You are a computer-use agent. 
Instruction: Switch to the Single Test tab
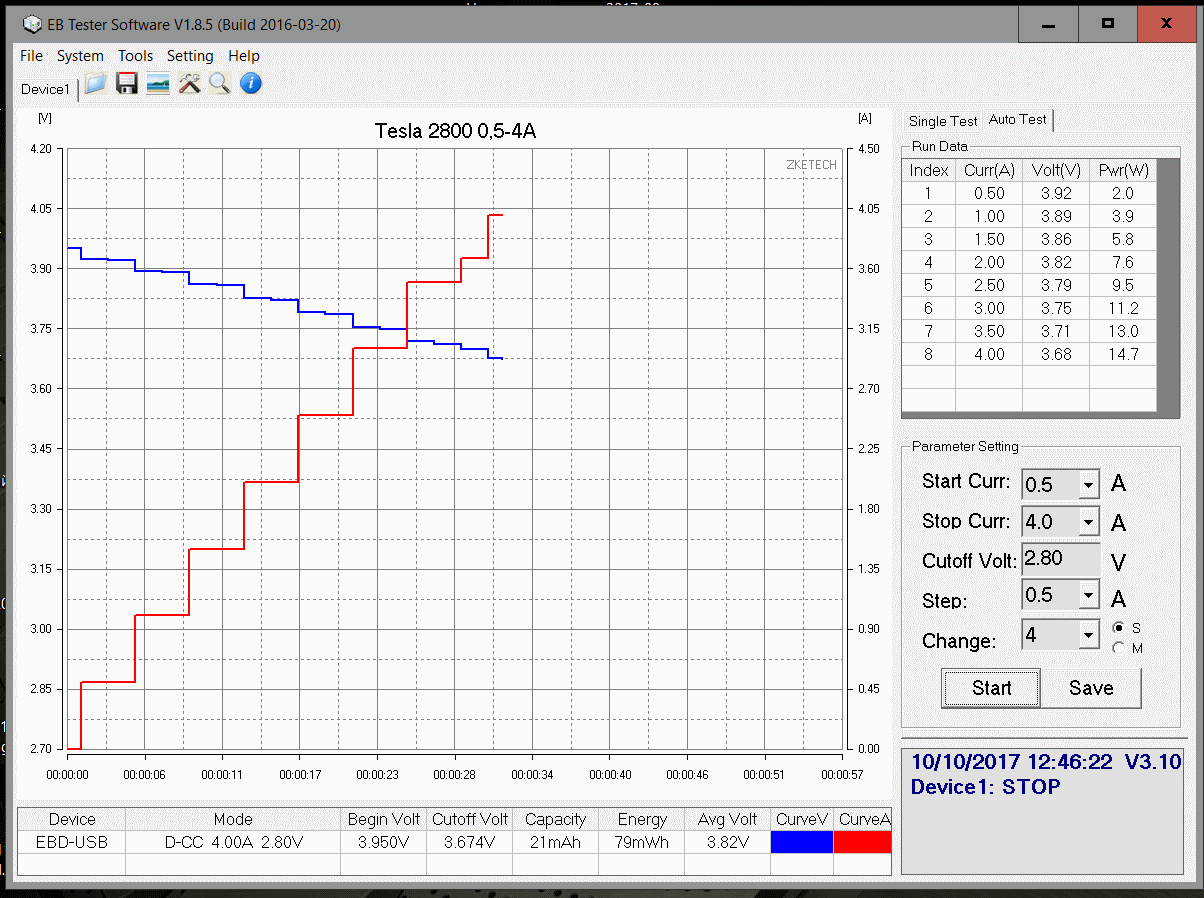click(x=942, y=121)
